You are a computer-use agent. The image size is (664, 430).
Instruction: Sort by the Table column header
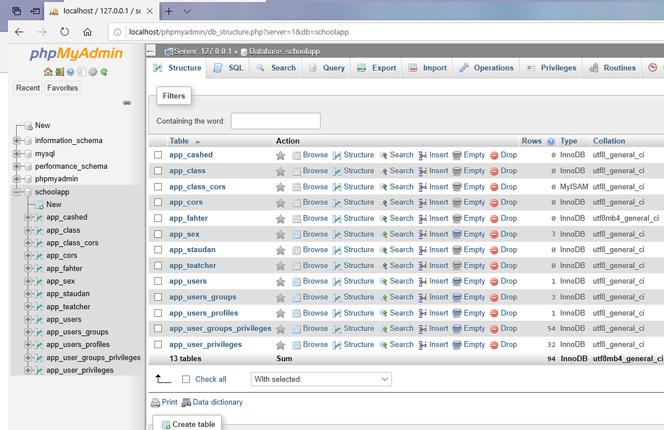pos(179,141)
